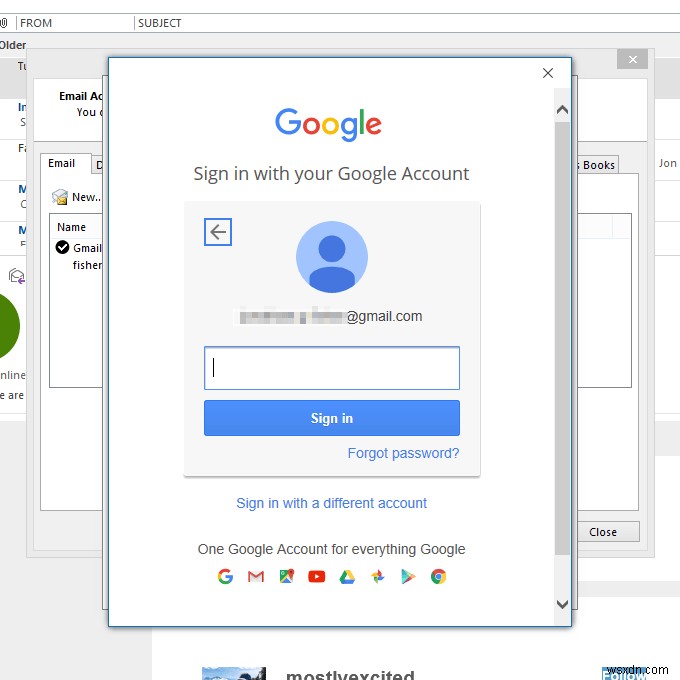Click the Google Photos pinwheel icon

378,576
